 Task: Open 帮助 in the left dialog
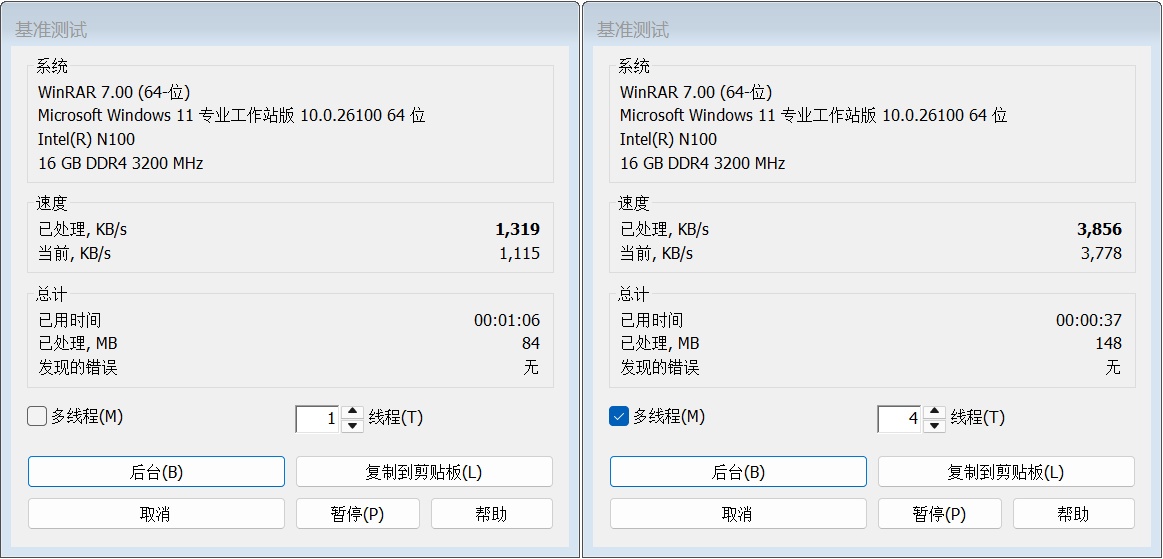pos(491,514)
